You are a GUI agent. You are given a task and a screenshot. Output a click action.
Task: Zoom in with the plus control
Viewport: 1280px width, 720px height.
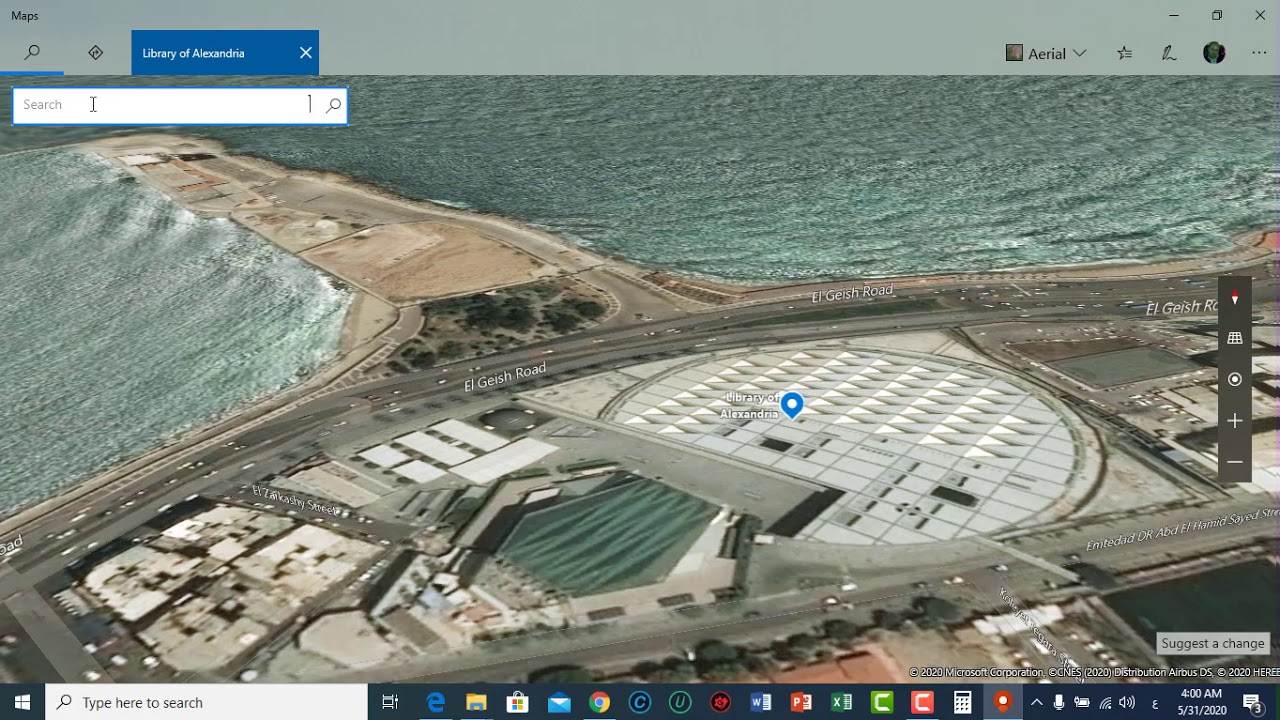(1235, 421)
